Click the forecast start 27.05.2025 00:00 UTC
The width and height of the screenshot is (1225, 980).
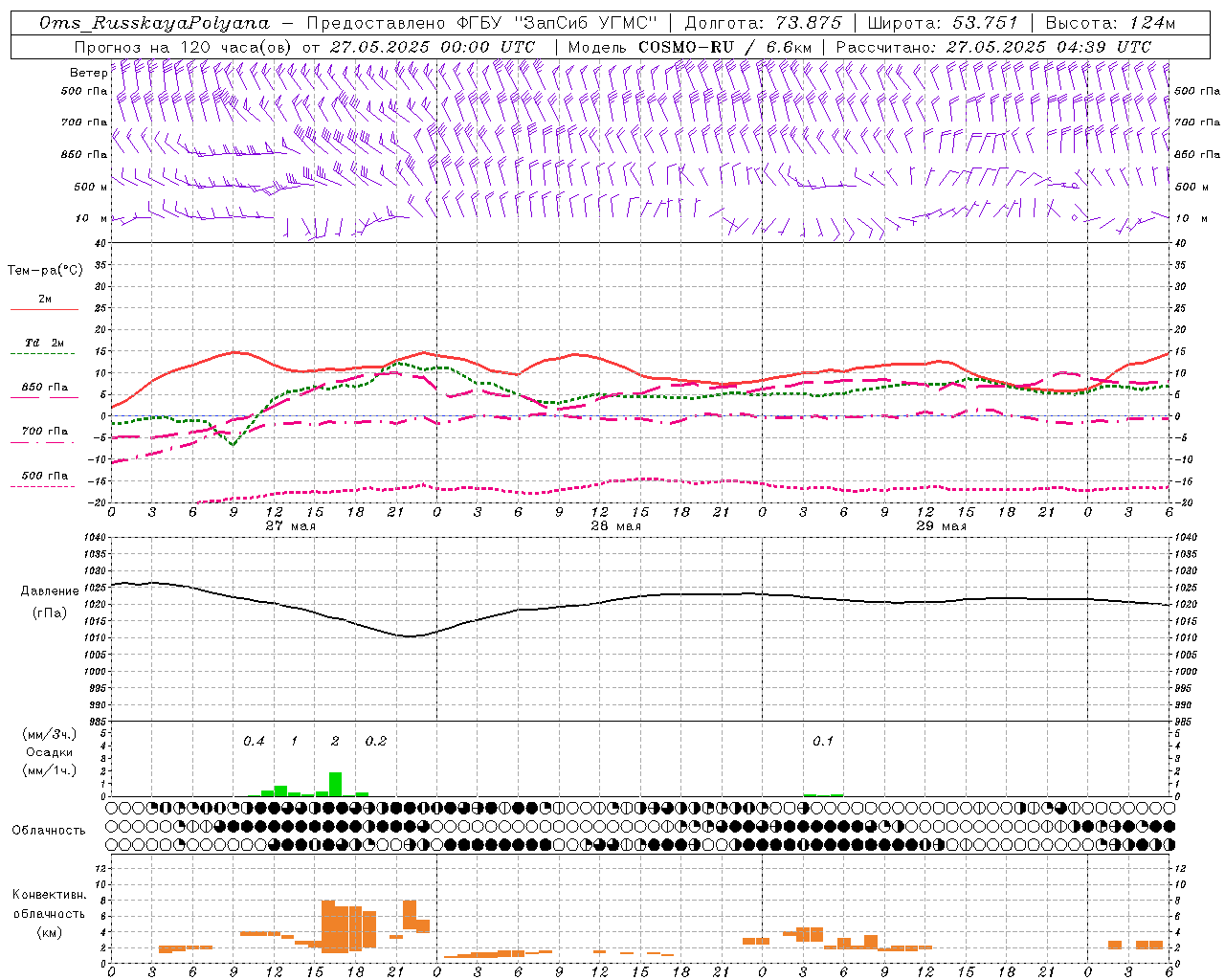click(x=433, y=46)
